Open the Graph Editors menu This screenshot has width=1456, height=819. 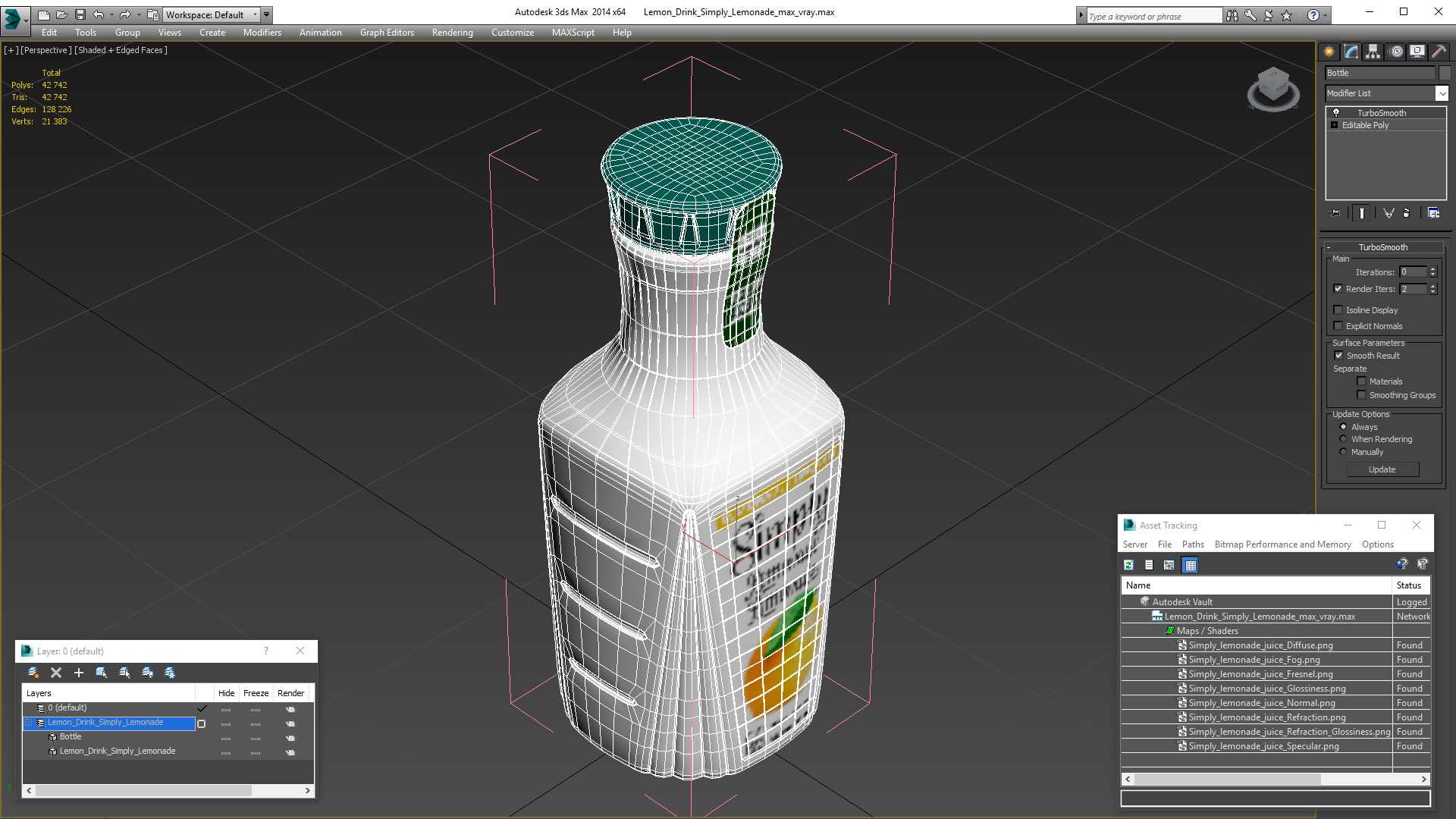pyautogui.click(x=387, y=33)
